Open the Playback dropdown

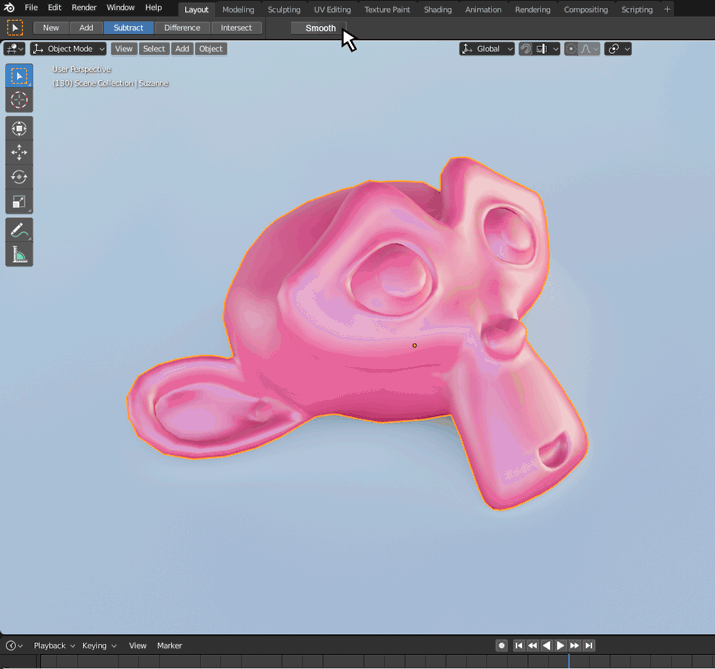54,645
